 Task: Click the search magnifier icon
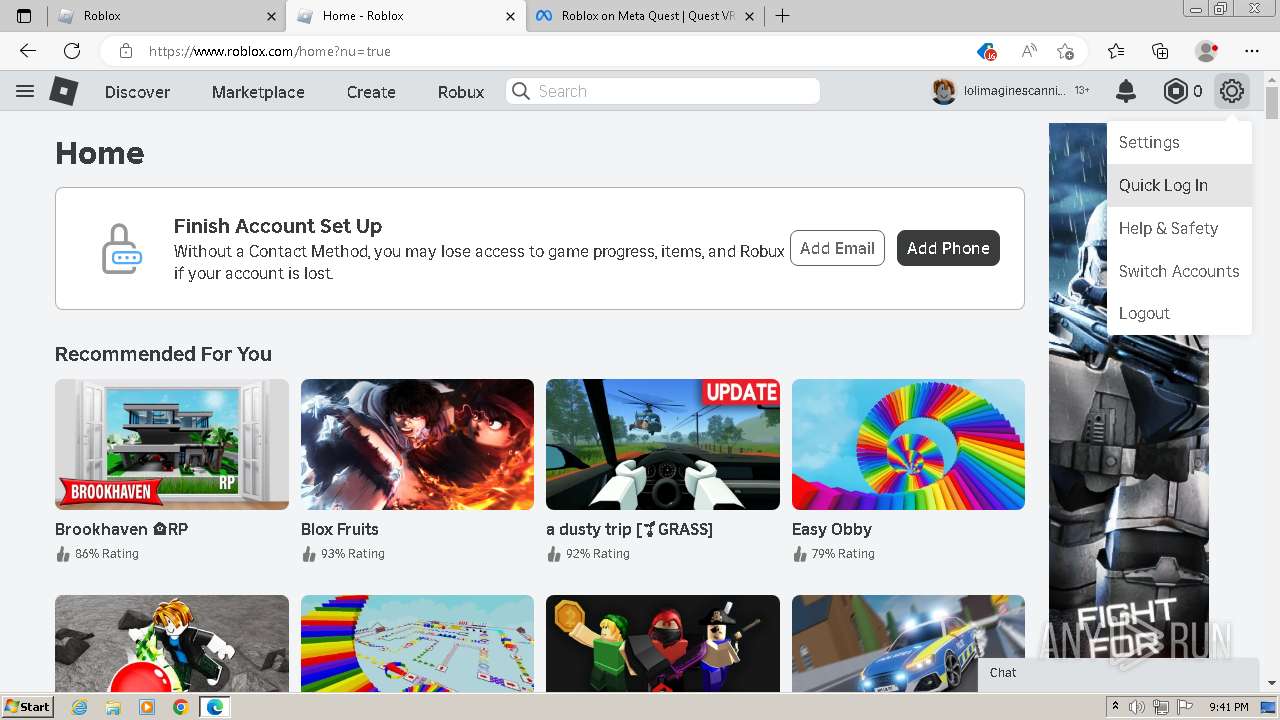[x=521, y=91]
